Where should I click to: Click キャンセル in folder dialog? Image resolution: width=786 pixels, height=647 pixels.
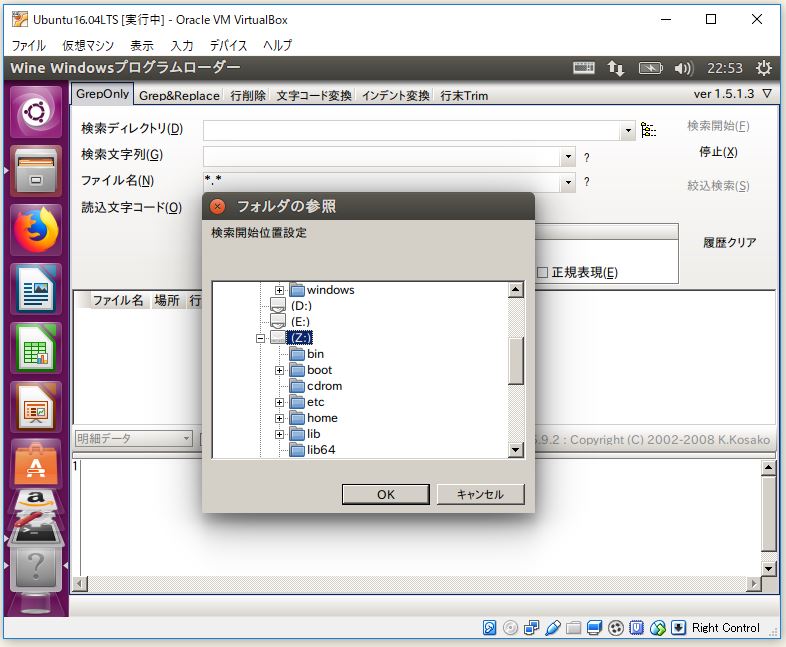click(480, 495)
